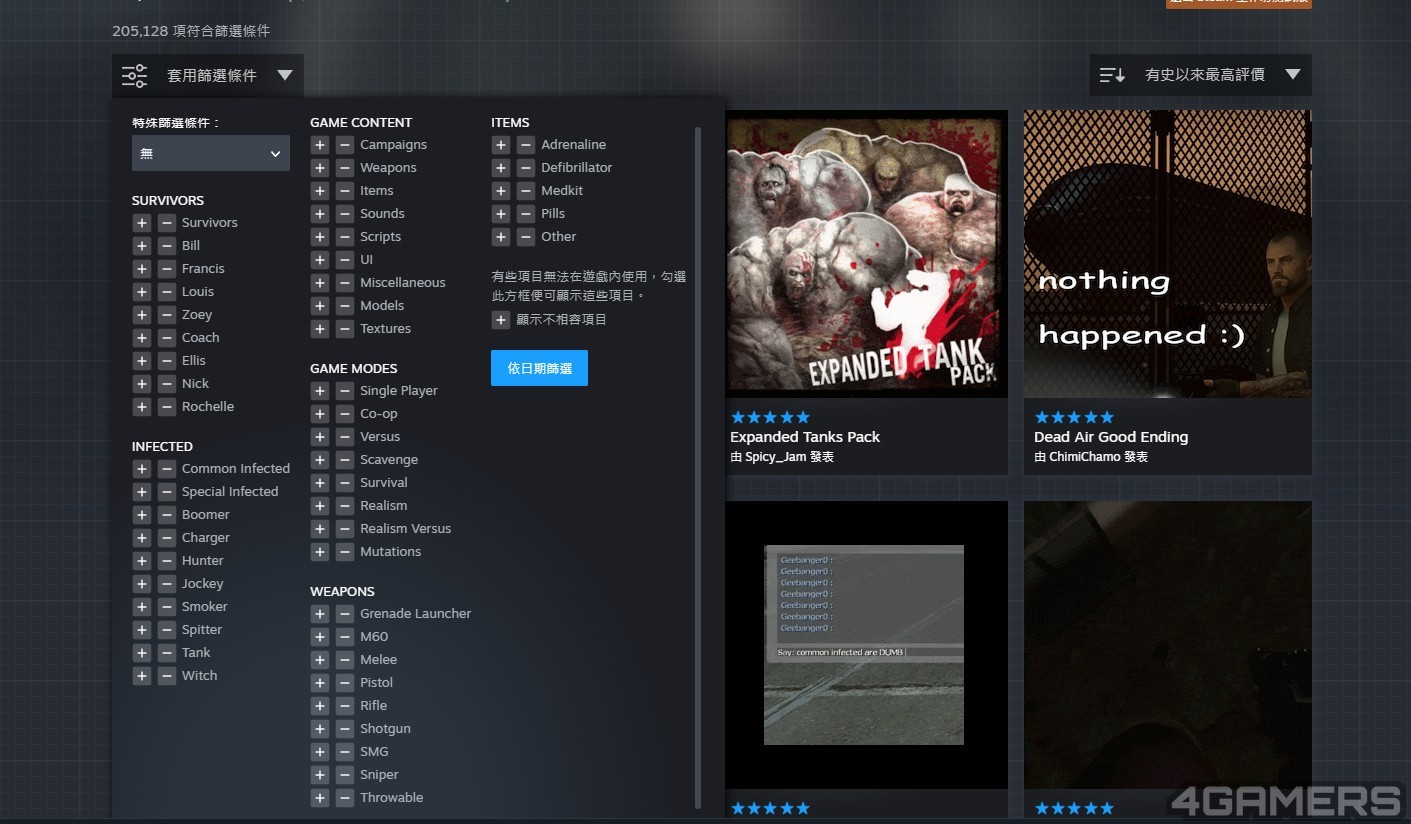The width and height of the screenshot is (1411, 824).
Task: Open the 有史以來最高評價 sort dropdown
Action: coord(1200,75)
